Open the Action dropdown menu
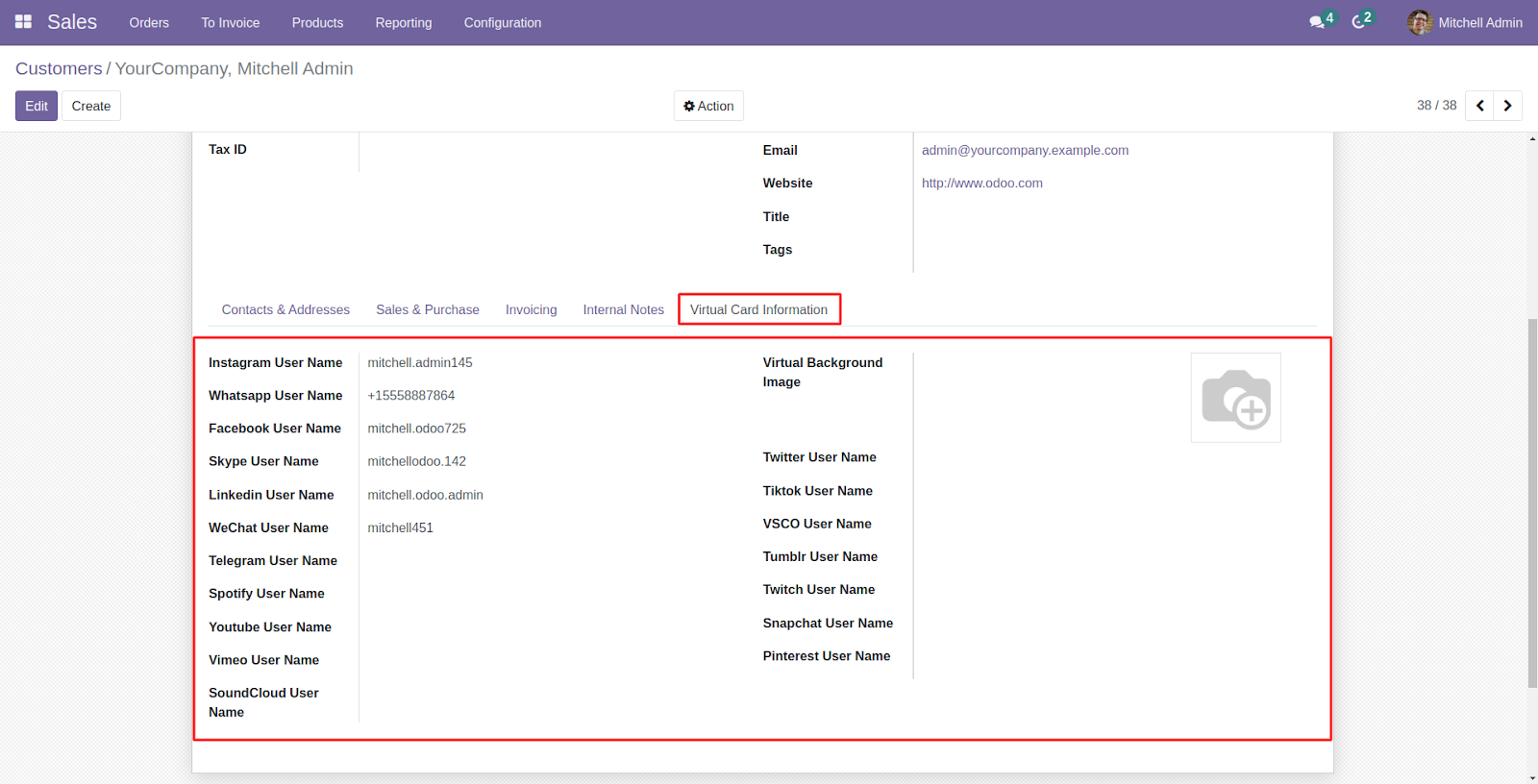This screenshot has width=1538, height=784. [708, 106]
